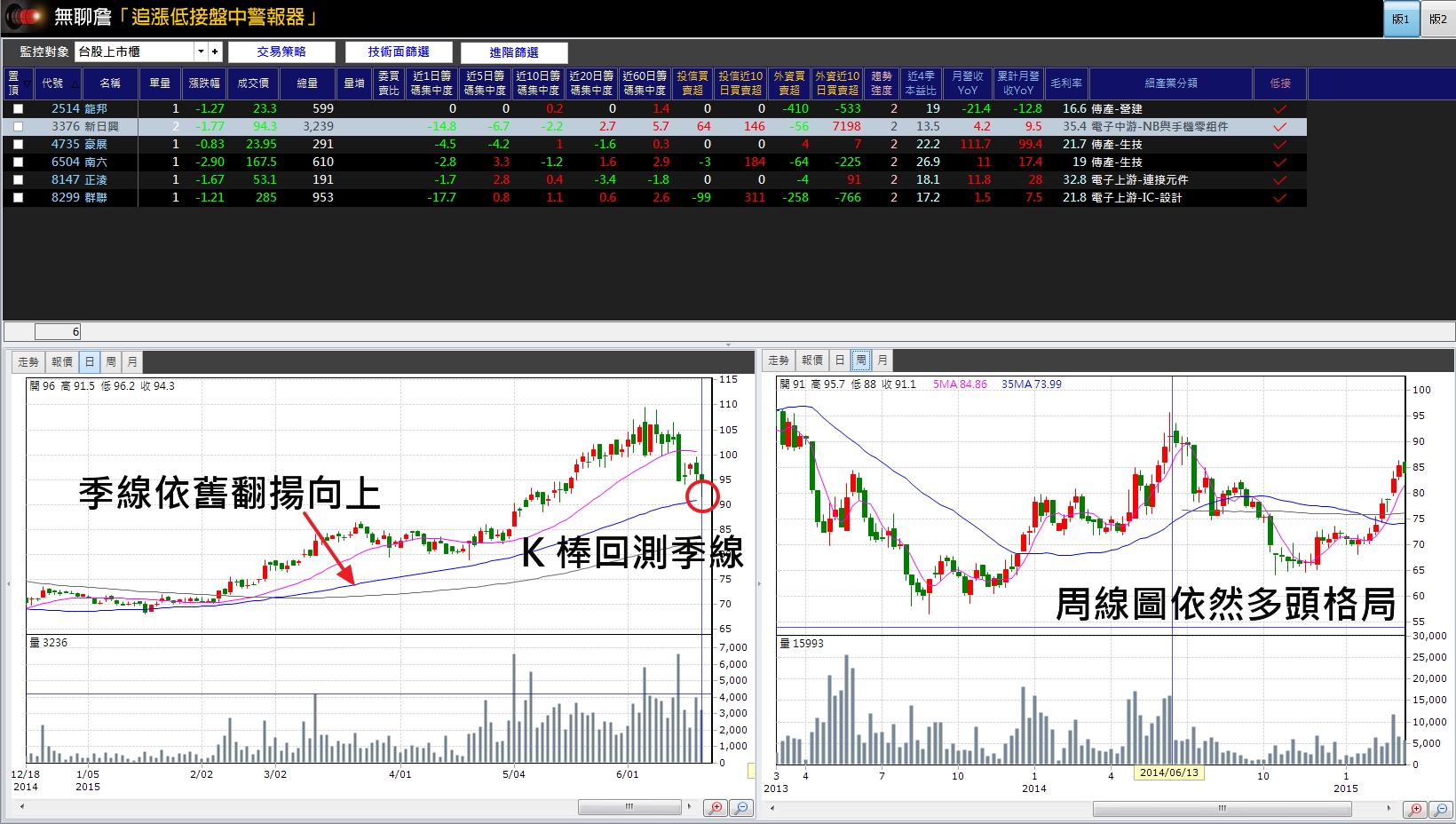Click the plus button beside 台股上市櫃
1456x824 pixels.
click(215, 51)
